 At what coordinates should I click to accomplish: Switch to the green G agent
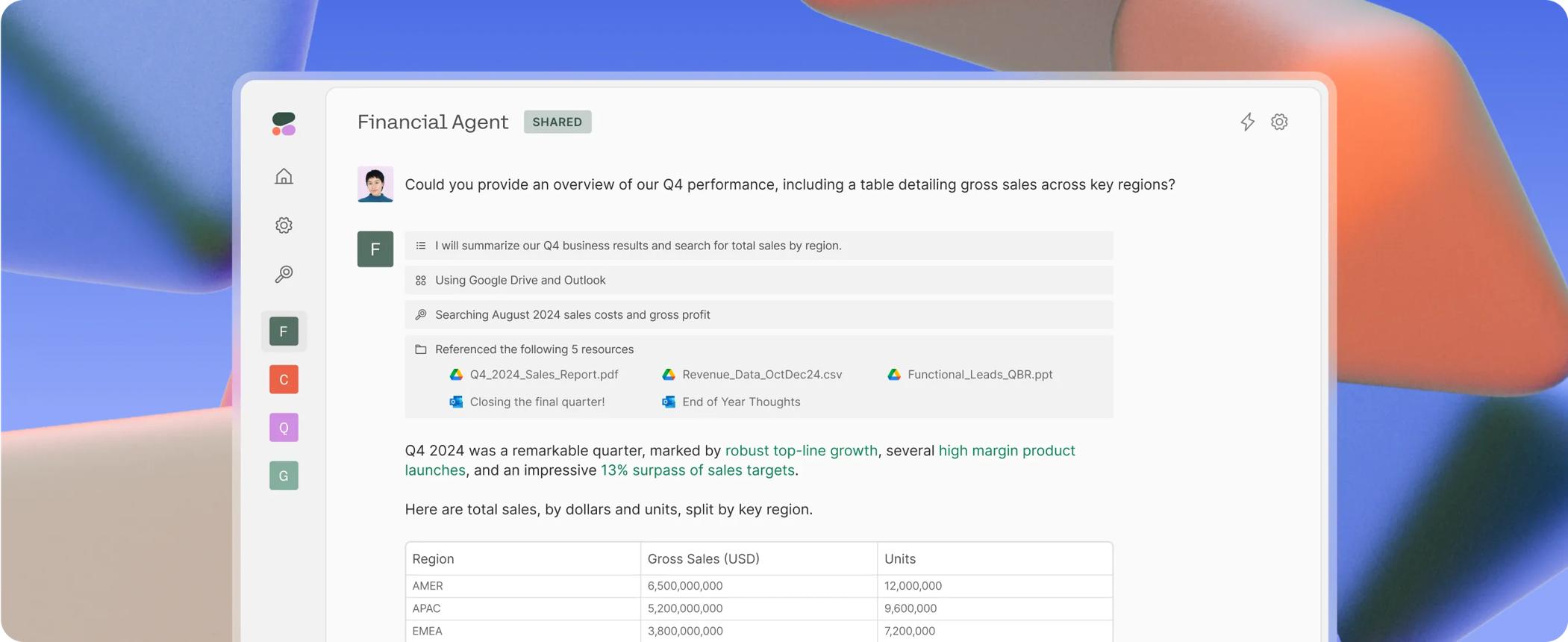click(284, 476)
